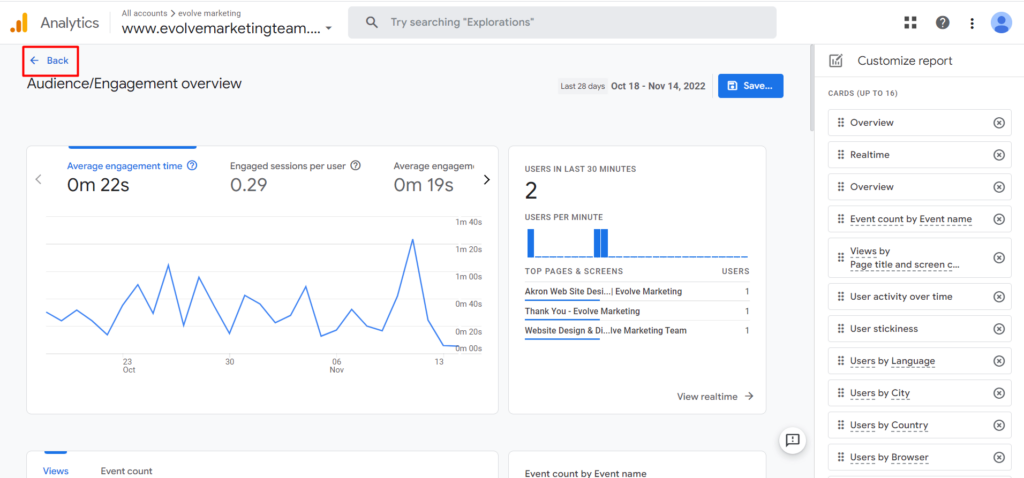Image resolution: width=1024 pixels, height=478 pixels.
Task: Click the chart peak near Nov 11
Action: coord(413,240)
